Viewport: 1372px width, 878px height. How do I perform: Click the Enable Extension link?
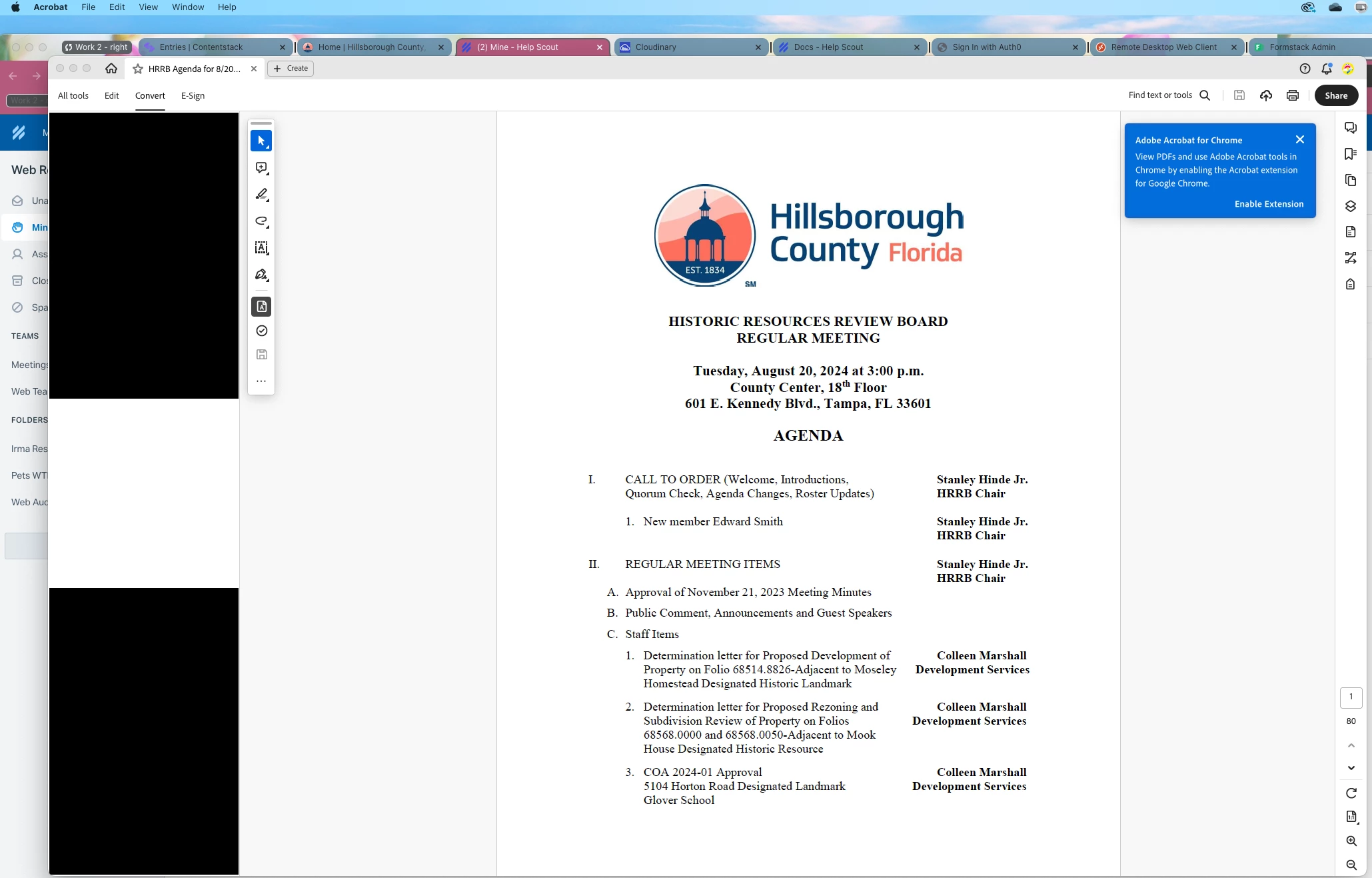click(1269, 204)
